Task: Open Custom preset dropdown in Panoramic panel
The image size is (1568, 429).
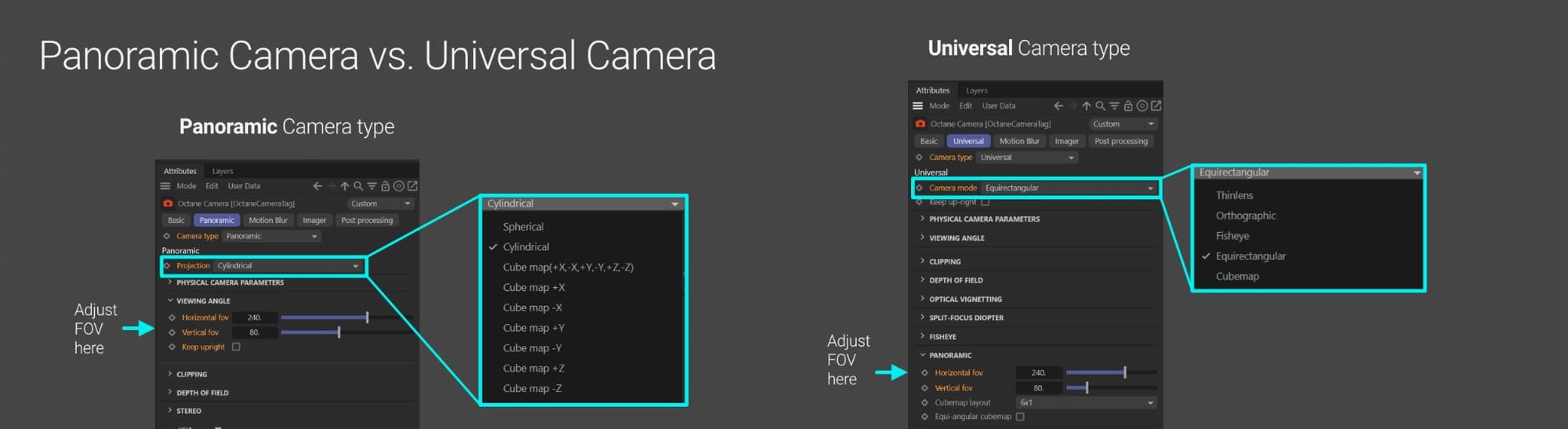Action: click(379, 204)
